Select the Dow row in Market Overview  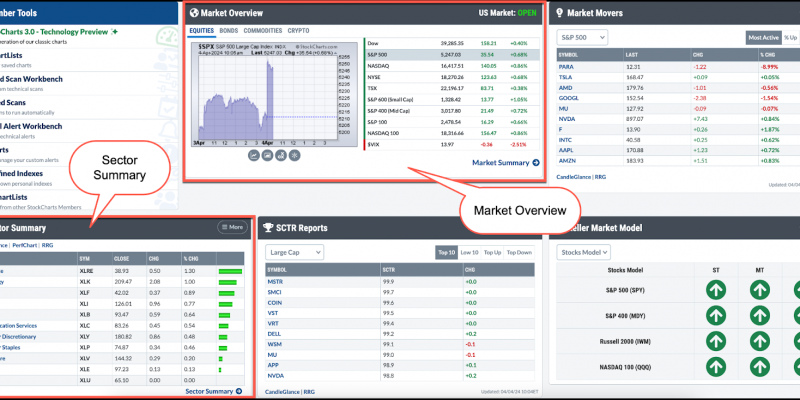[x=452, y=43]
